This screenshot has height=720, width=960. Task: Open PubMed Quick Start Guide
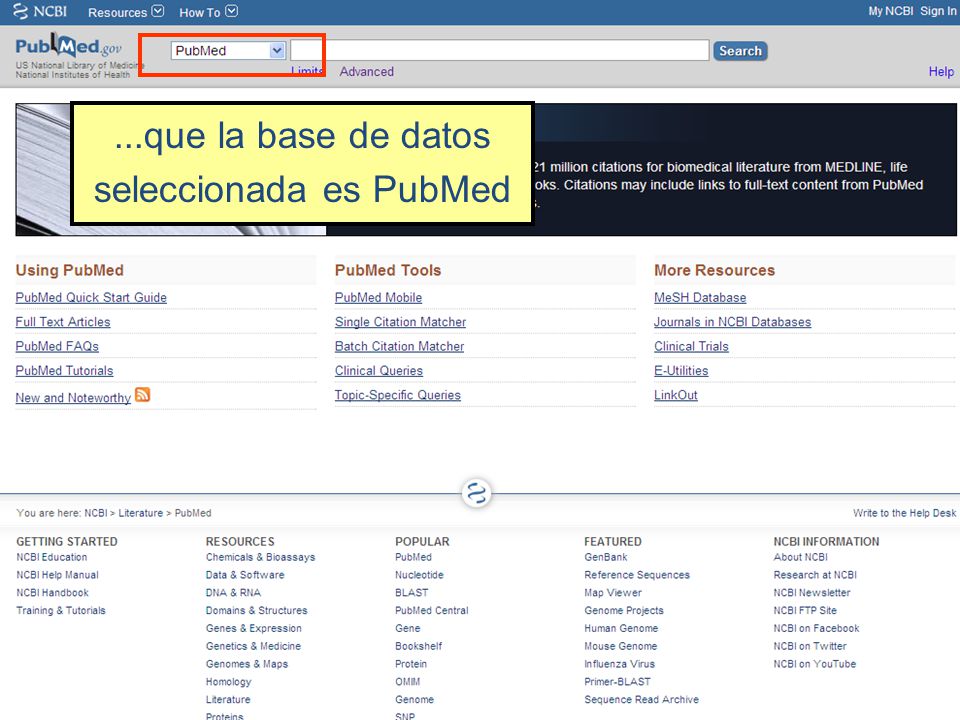pyautogui.click(x=91, y=298)
